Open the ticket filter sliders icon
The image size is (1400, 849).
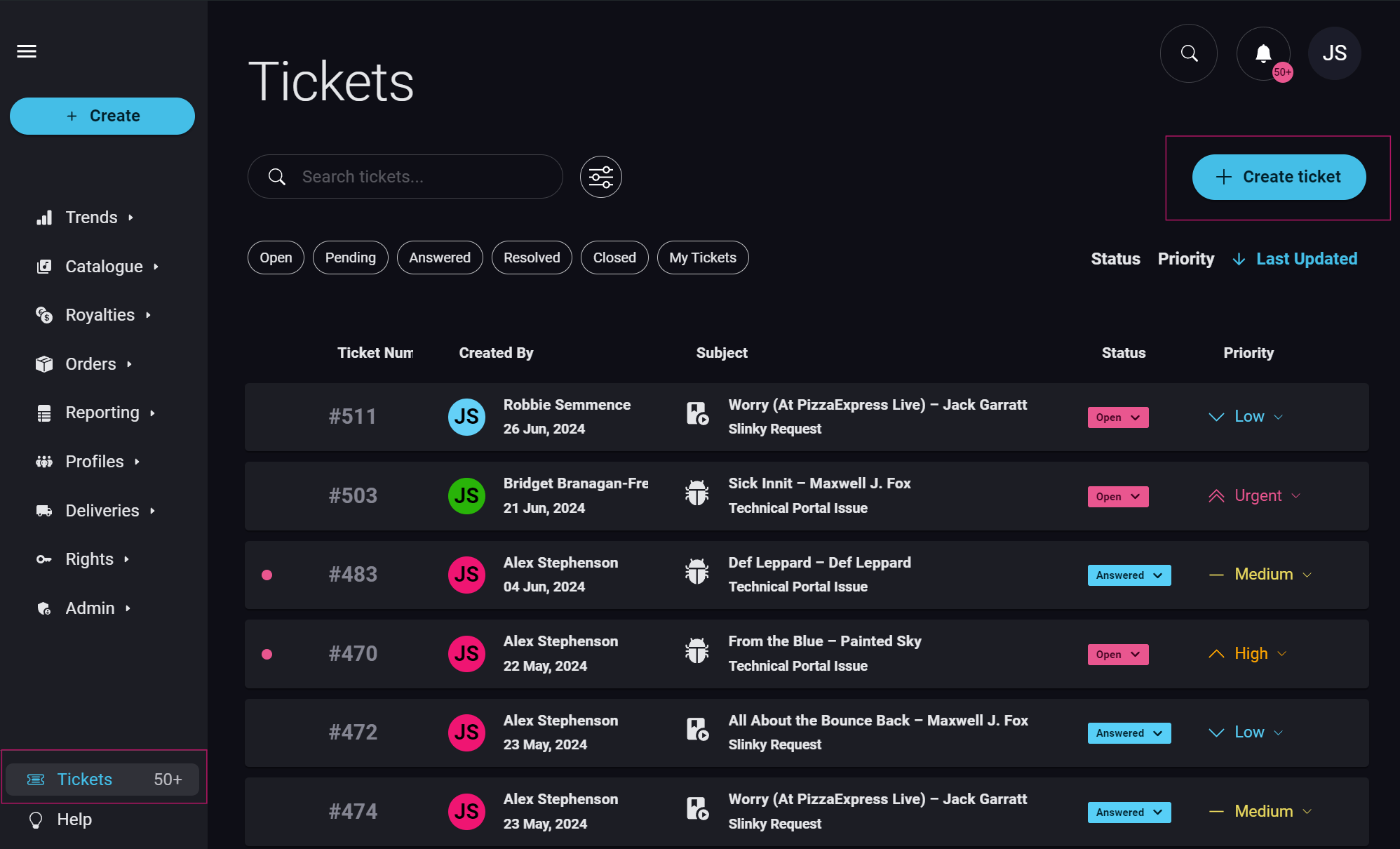601,177
